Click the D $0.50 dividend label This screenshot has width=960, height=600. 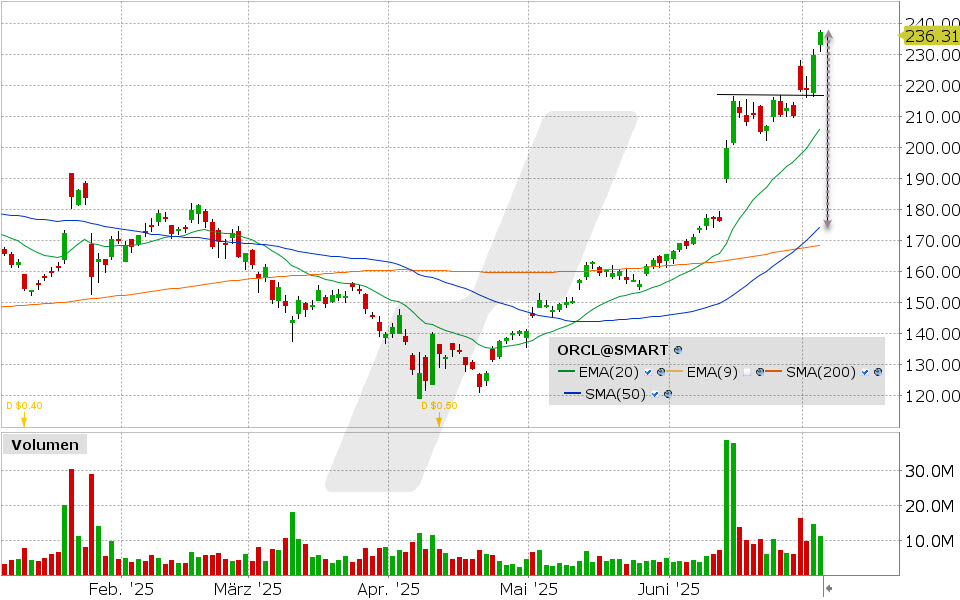click(x=439, y=405)
